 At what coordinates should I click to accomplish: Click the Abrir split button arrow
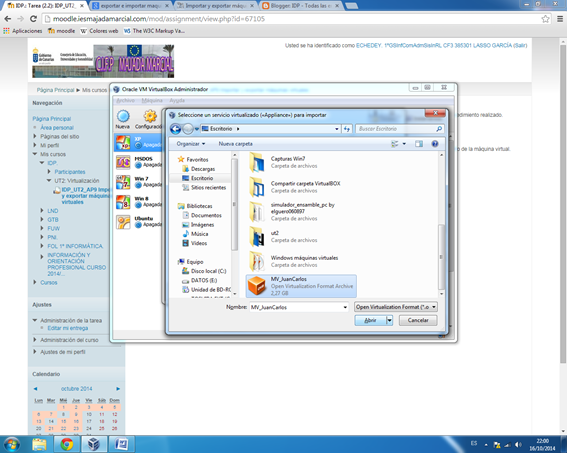(x=389, y=320)
